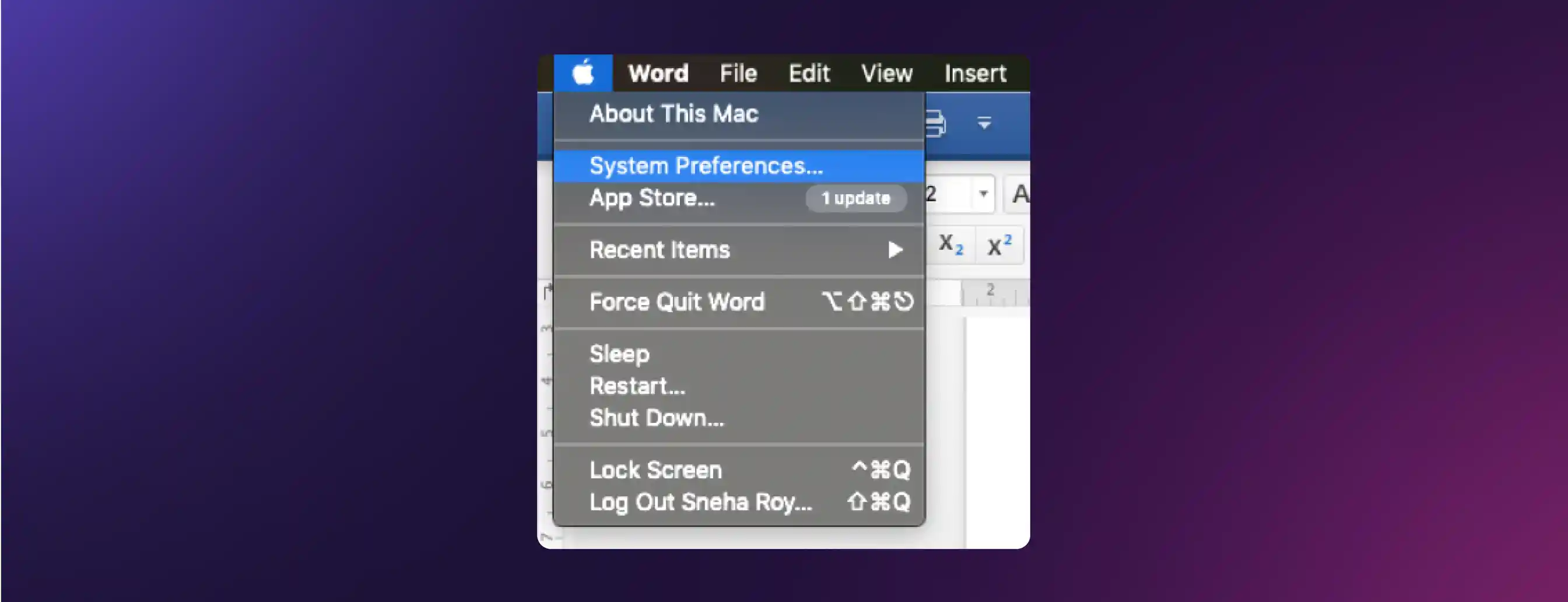Open the View menu
The width and height of the screenshot is (1568, 602).
(886, 73)
